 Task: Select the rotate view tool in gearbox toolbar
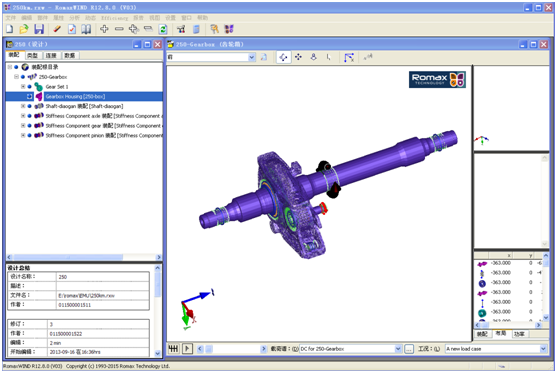pyautogui.click(x=283, y=57)
